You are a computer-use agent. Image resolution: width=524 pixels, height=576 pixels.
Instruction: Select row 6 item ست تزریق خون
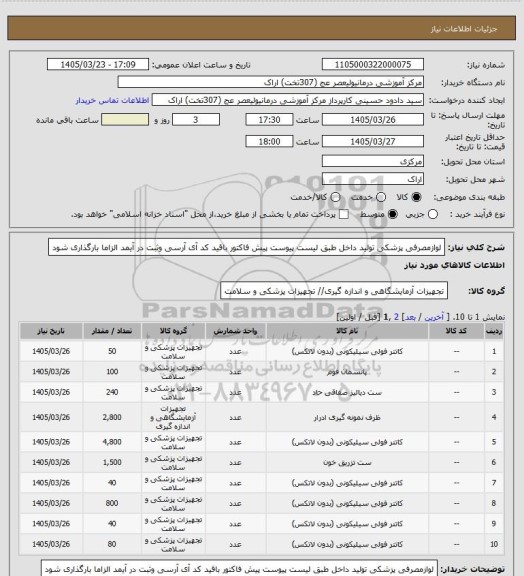(347, 462)
